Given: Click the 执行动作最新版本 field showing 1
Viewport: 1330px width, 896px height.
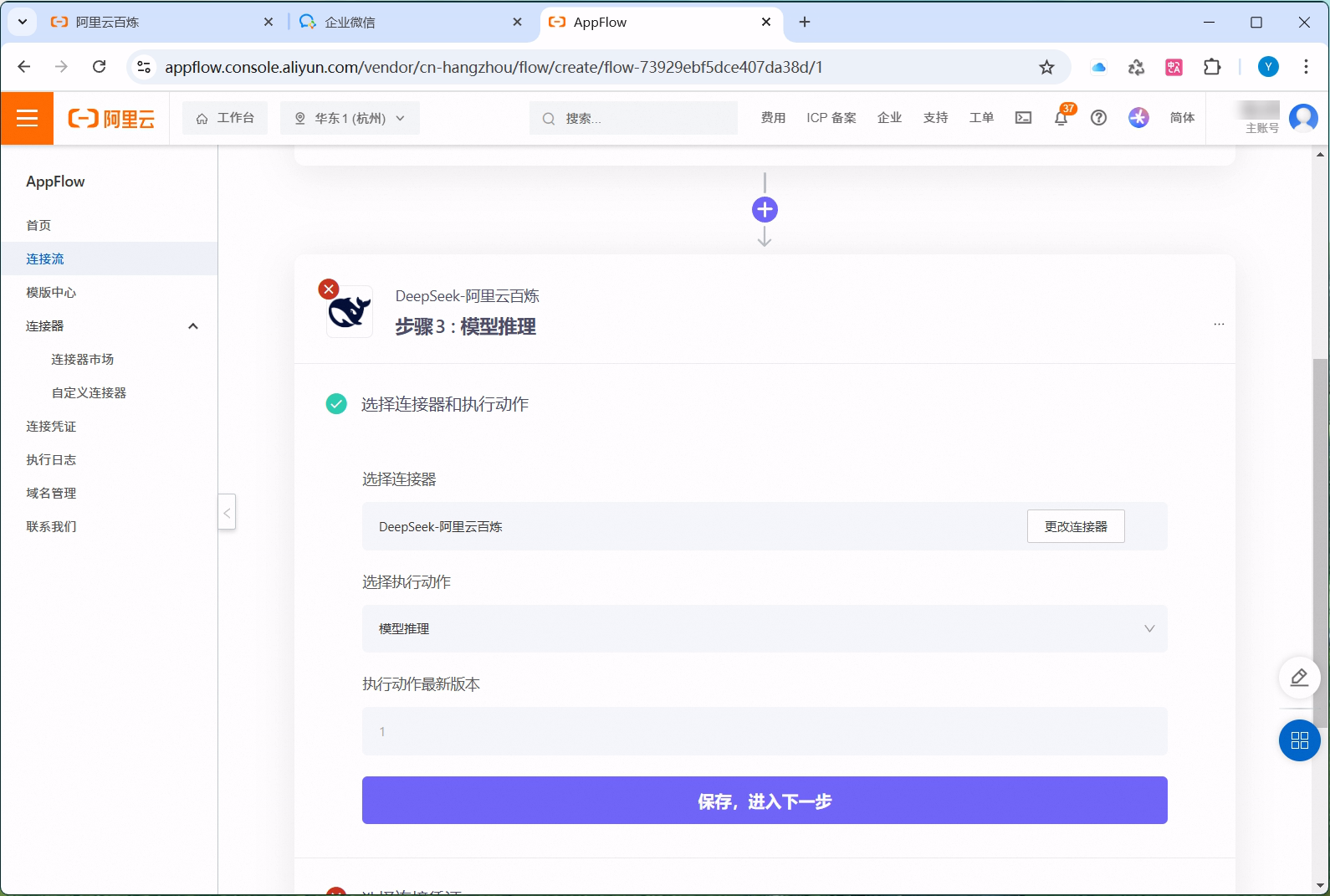Looking at the screenshot, I should [x=765, y=731].
